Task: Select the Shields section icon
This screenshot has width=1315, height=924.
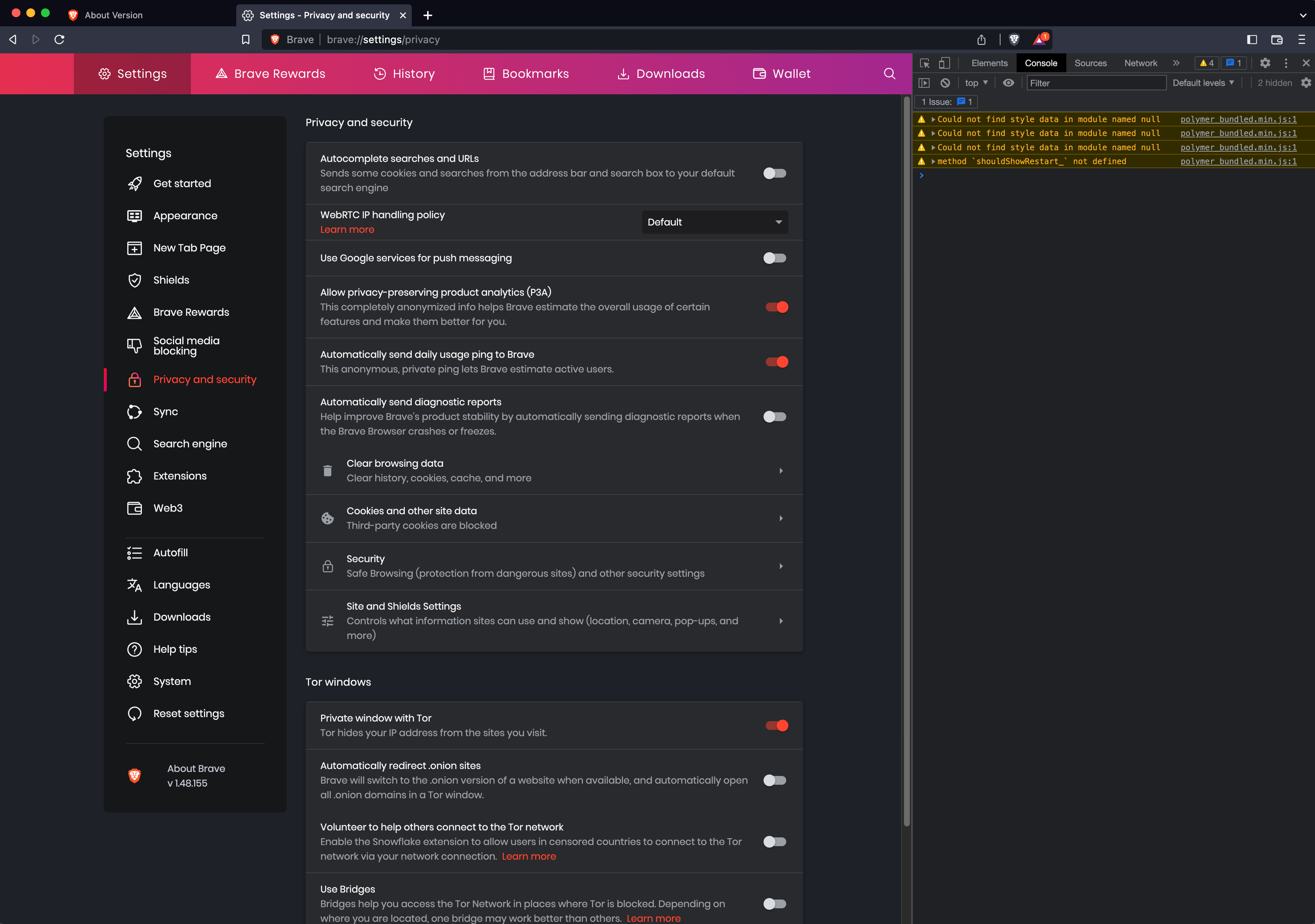Action: coord(135,280)
